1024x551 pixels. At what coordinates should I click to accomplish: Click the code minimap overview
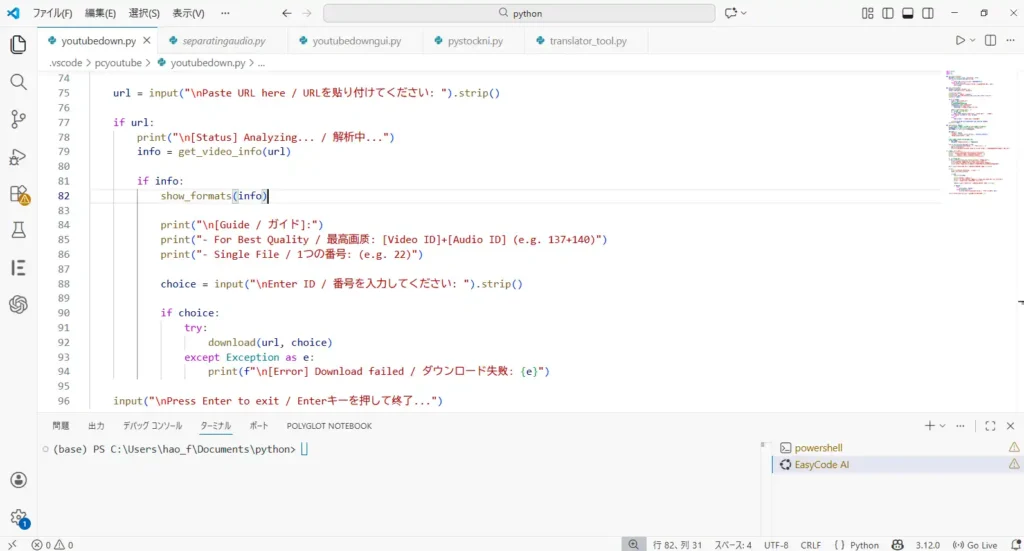coord(978,133)
